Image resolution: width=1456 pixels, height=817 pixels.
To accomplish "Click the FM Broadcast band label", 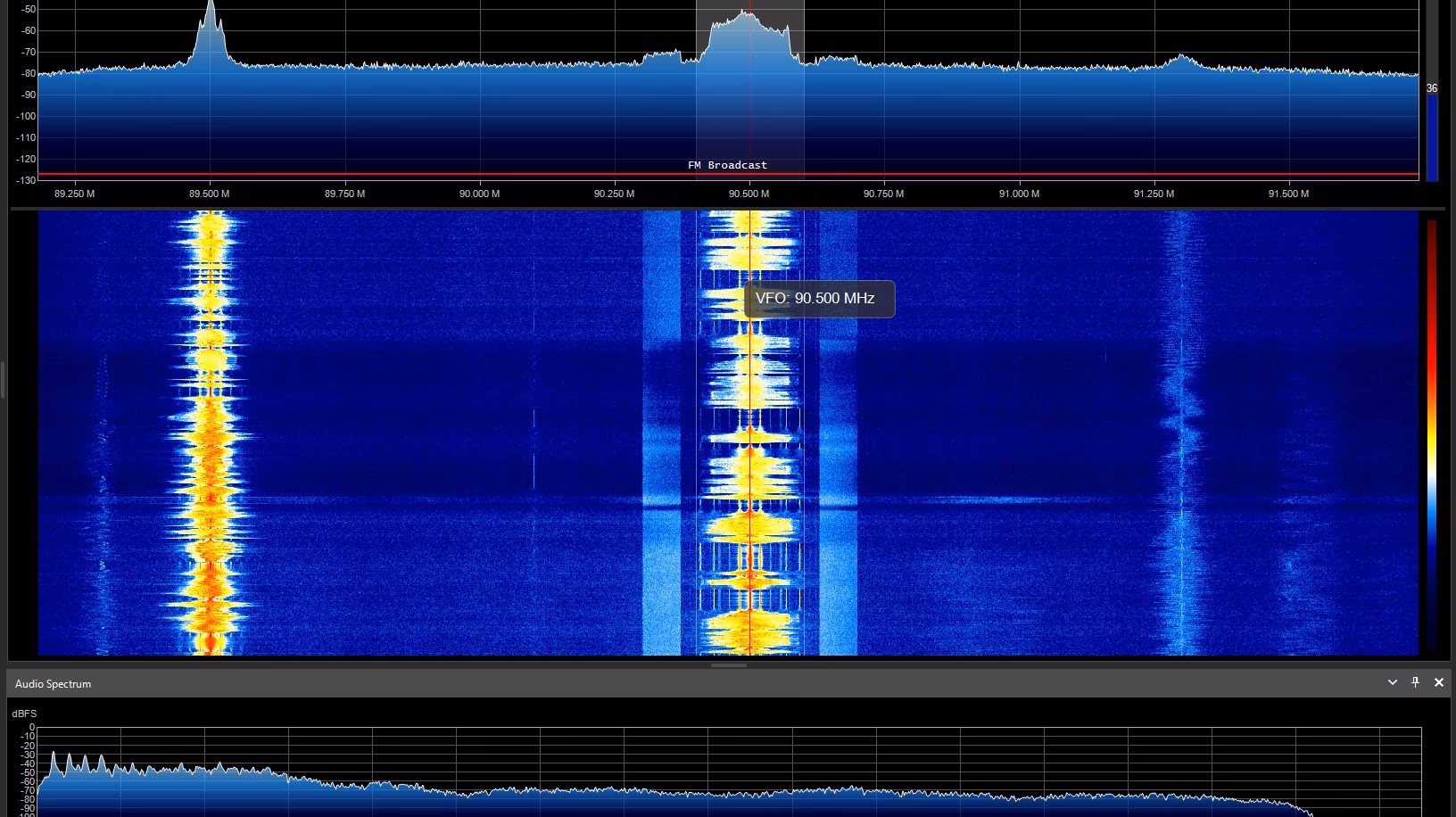I will (726, 164).
